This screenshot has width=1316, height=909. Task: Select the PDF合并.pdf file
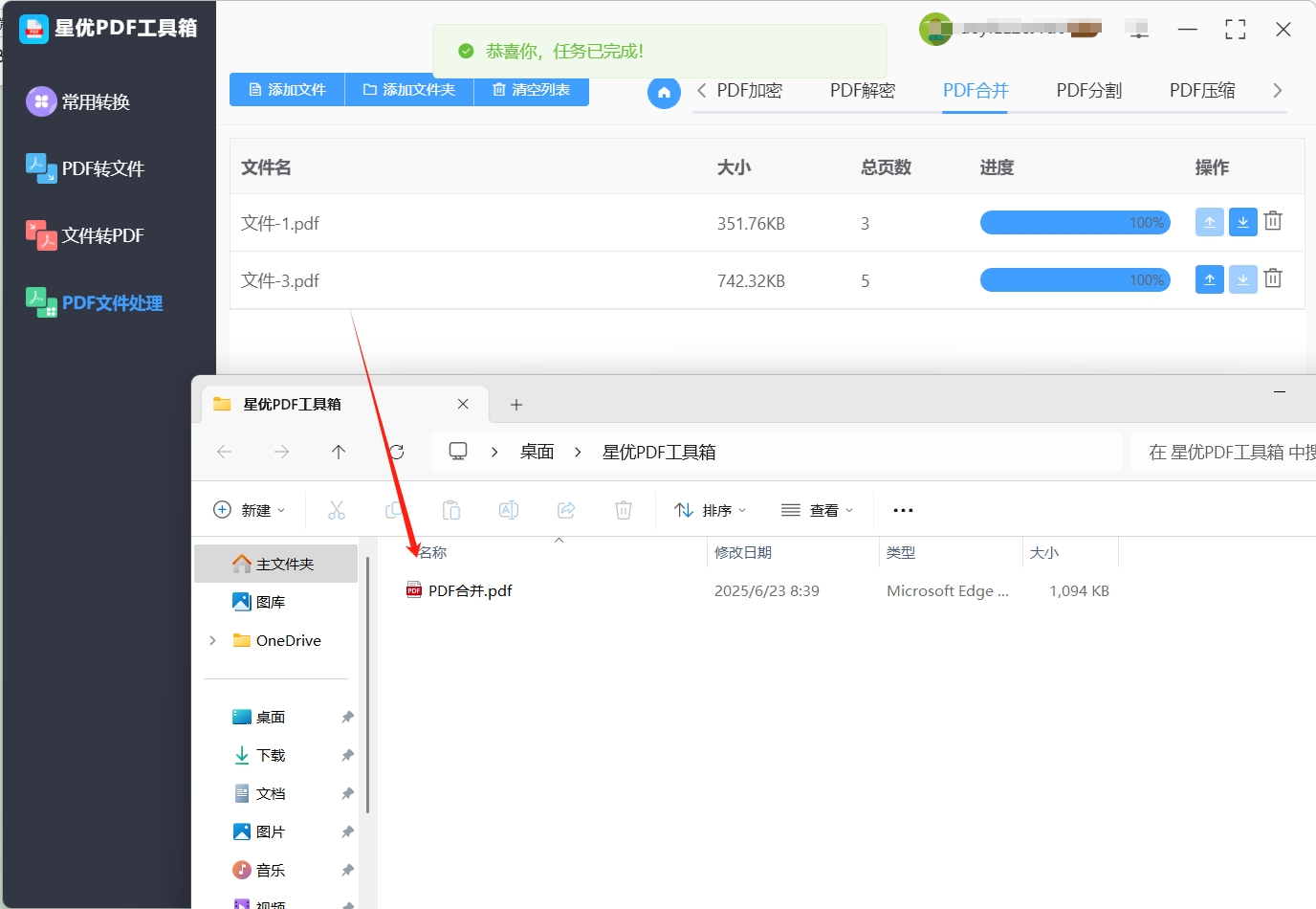(x=459, y=590)
